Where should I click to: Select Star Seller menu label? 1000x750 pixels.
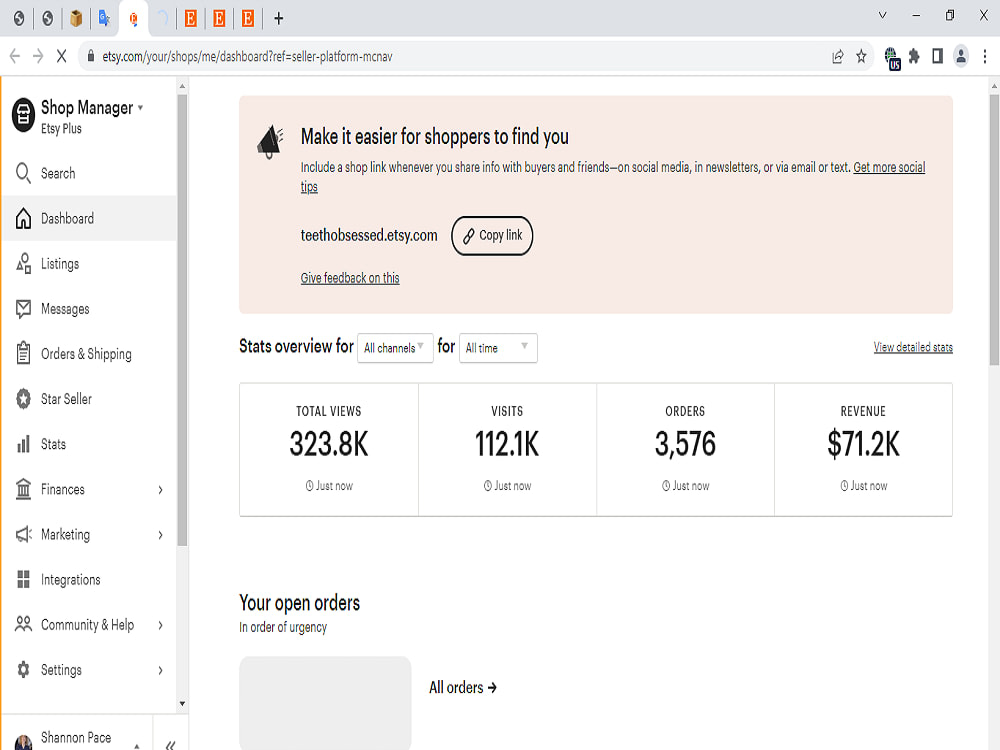tap(66, 399)
